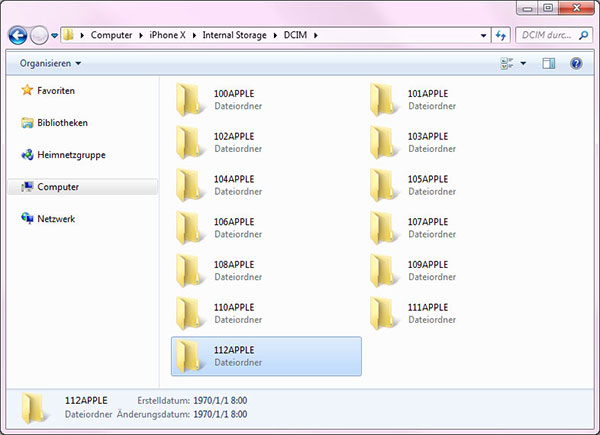The image size is (600, 435).
Task: Expand the arrow after Internal Storage in breadcrumb
Action: (275, 36)
